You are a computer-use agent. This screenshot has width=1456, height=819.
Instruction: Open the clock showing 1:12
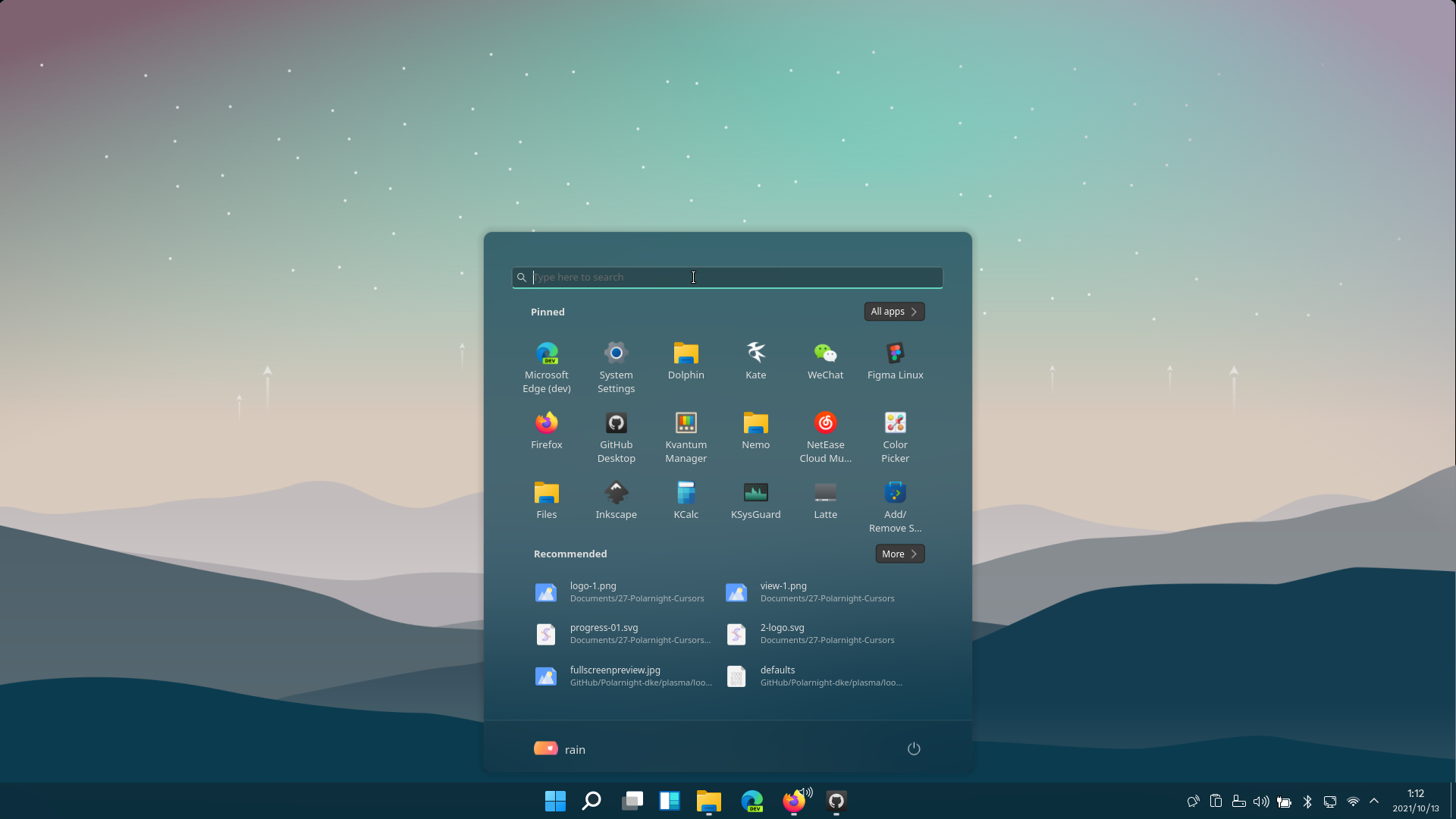1416,801
